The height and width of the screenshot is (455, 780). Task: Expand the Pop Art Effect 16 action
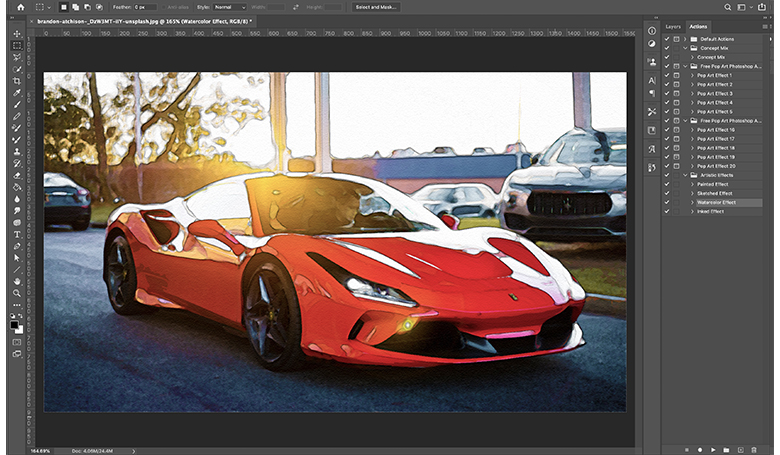tap(692, 130)
